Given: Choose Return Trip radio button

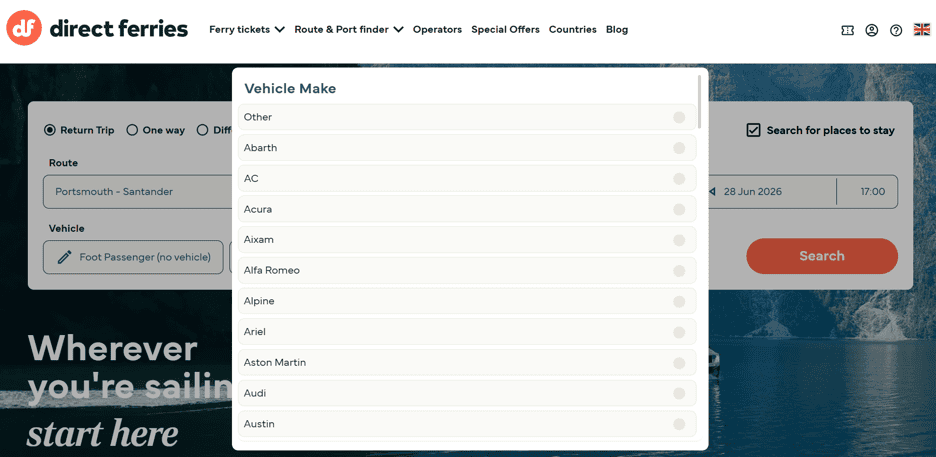Looking at the screenshot, I should [50, 130].
